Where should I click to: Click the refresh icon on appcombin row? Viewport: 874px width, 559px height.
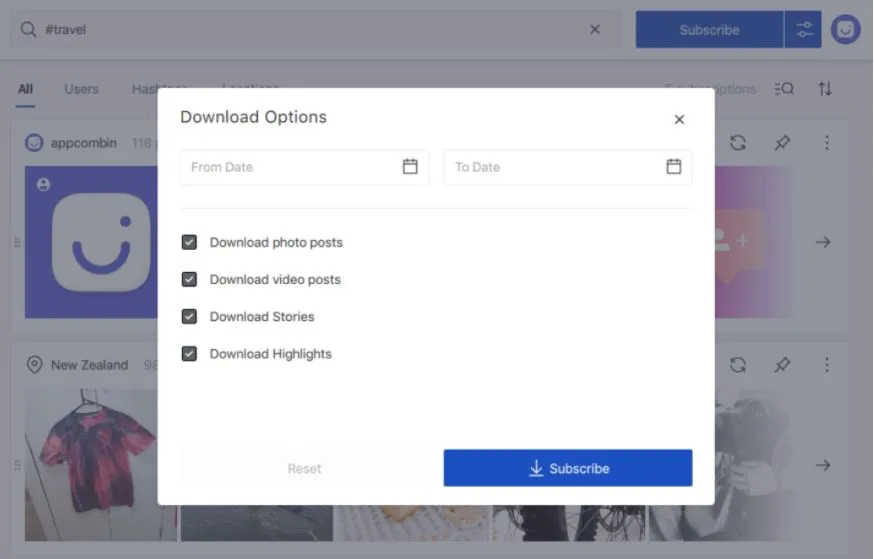click(x=738, y=143)
